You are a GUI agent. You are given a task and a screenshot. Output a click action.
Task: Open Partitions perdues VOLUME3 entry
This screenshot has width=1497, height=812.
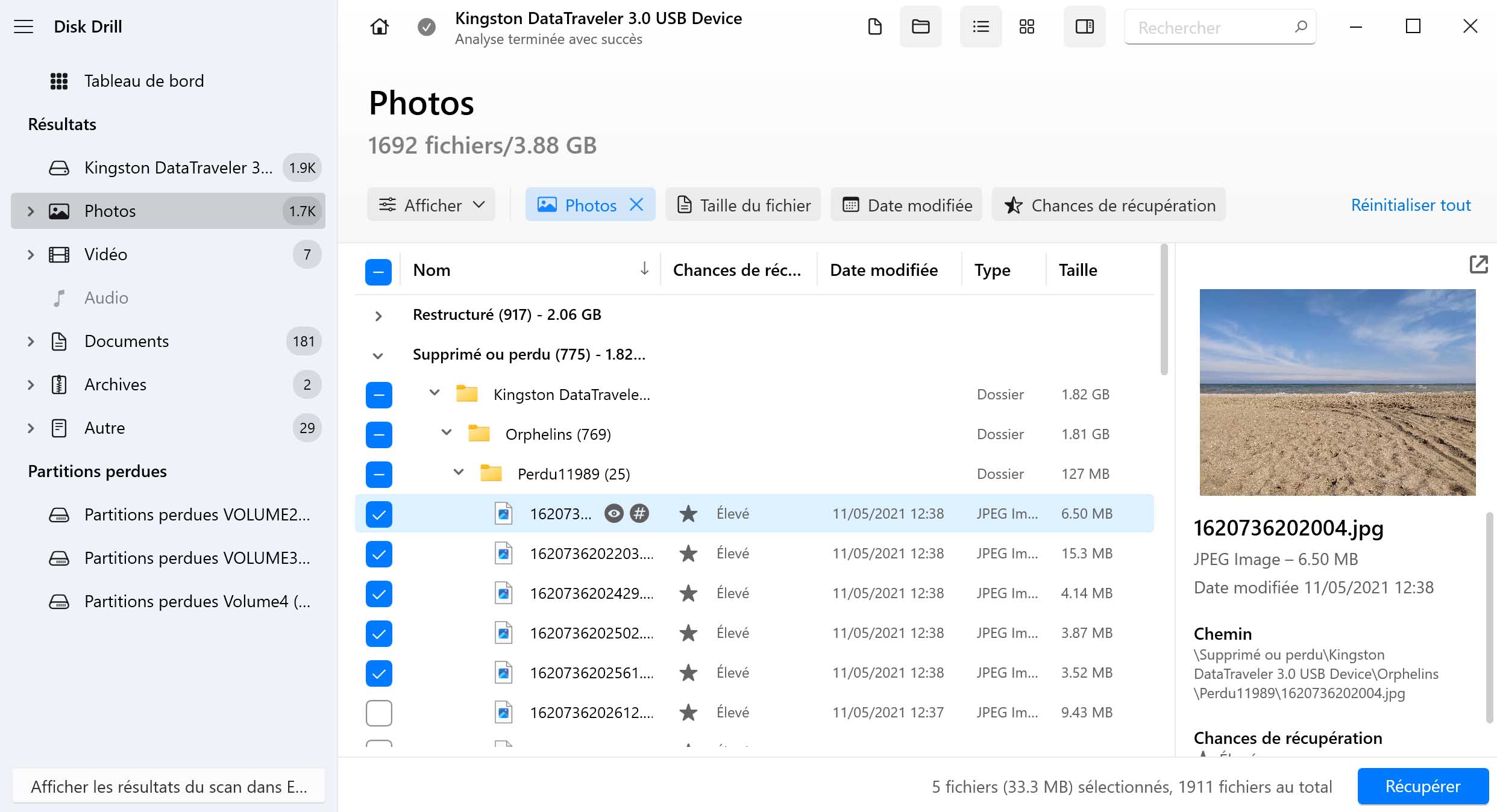point(168,558)
